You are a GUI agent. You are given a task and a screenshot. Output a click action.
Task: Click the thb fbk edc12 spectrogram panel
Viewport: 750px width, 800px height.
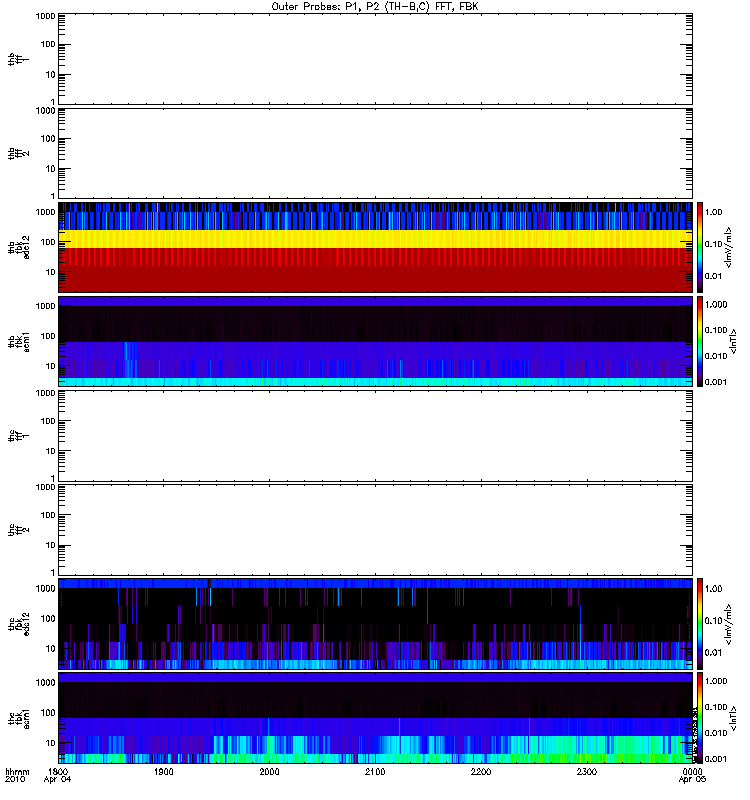[x=376, y=247]
